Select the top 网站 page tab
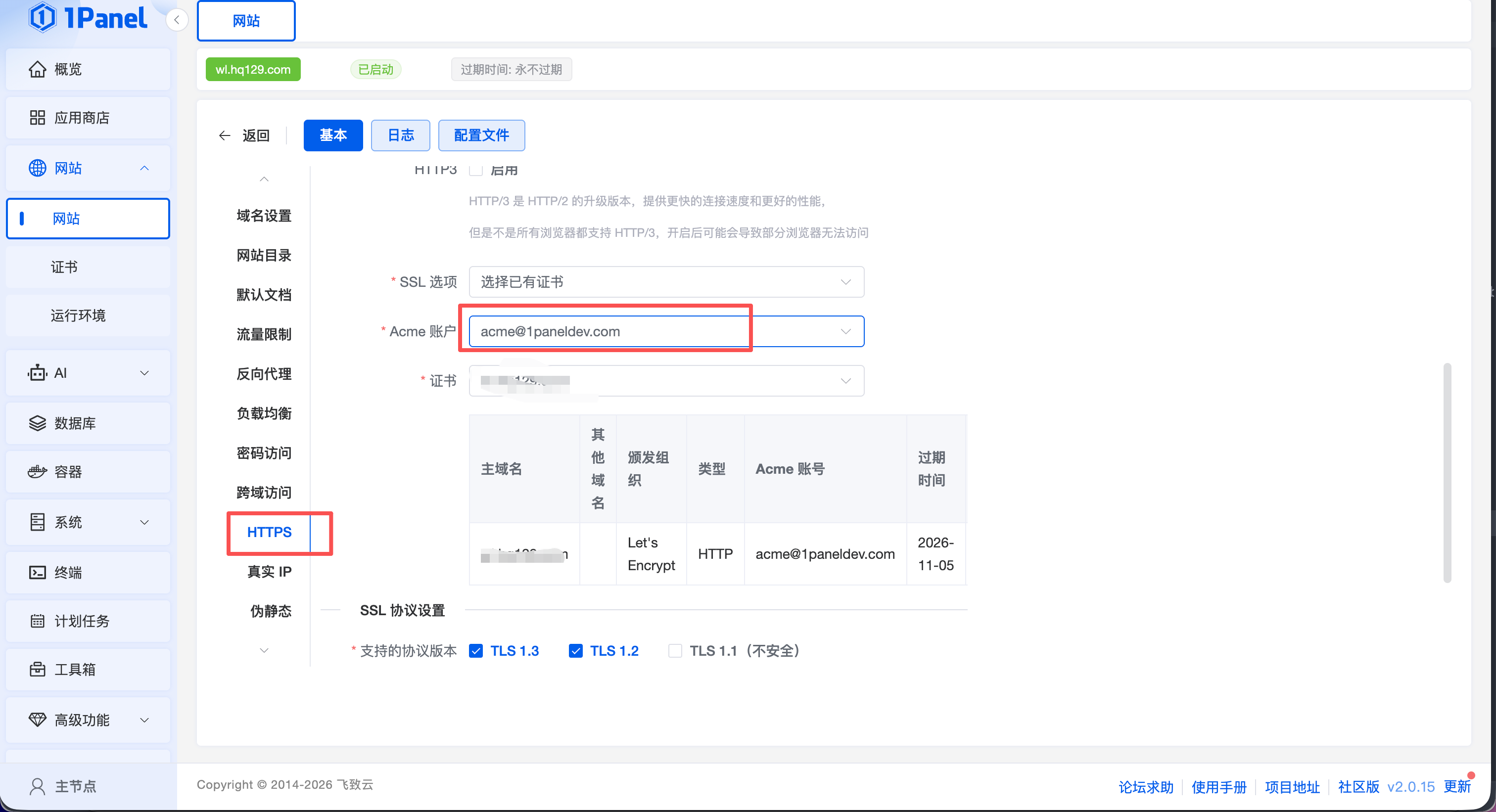1496x812 pixels. [246, 21]
